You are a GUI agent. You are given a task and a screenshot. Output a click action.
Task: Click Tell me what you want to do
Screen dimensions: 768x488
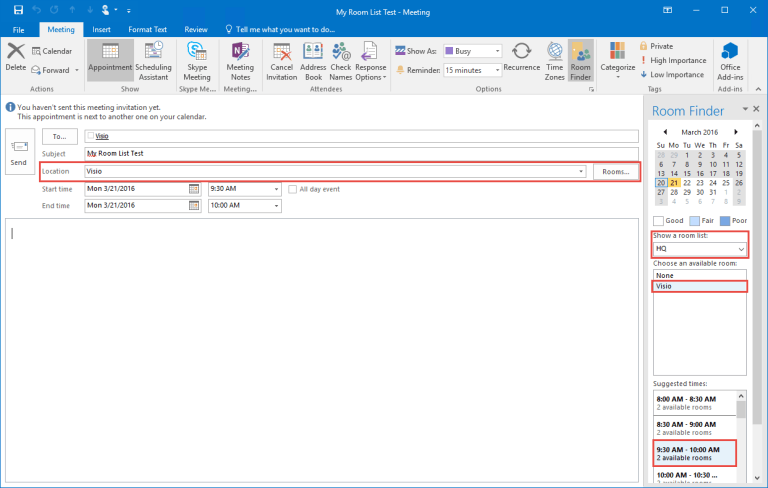pos(280,29)
